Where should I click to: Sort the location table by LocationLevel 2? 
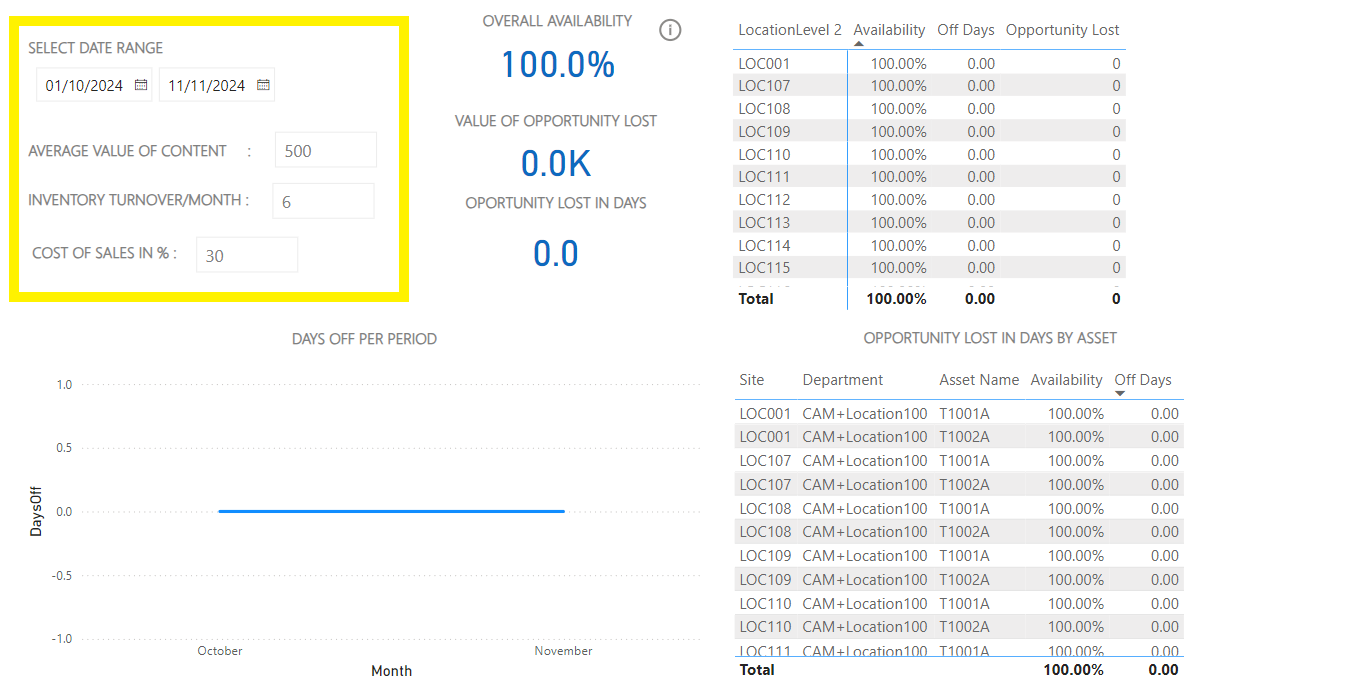(x=790, y=30)
